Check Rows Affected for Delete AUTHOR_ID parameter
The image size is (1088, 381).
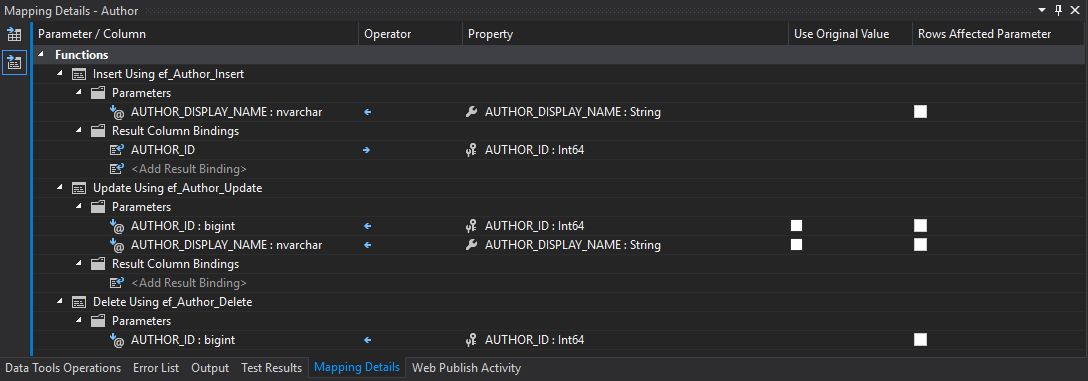click(x=920, y=339)
